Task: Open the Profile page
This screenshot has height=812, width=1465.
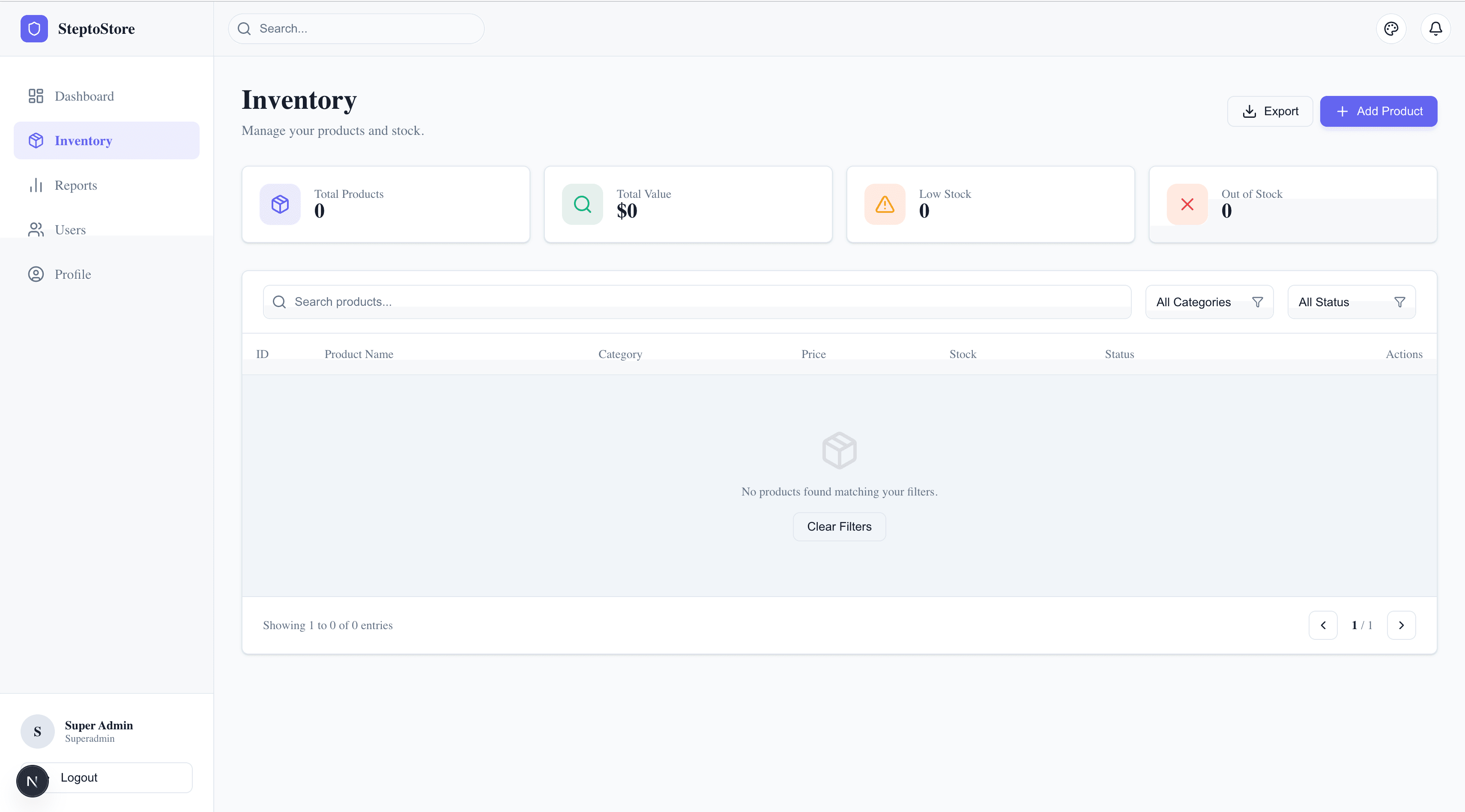Action: coord(73,274)
